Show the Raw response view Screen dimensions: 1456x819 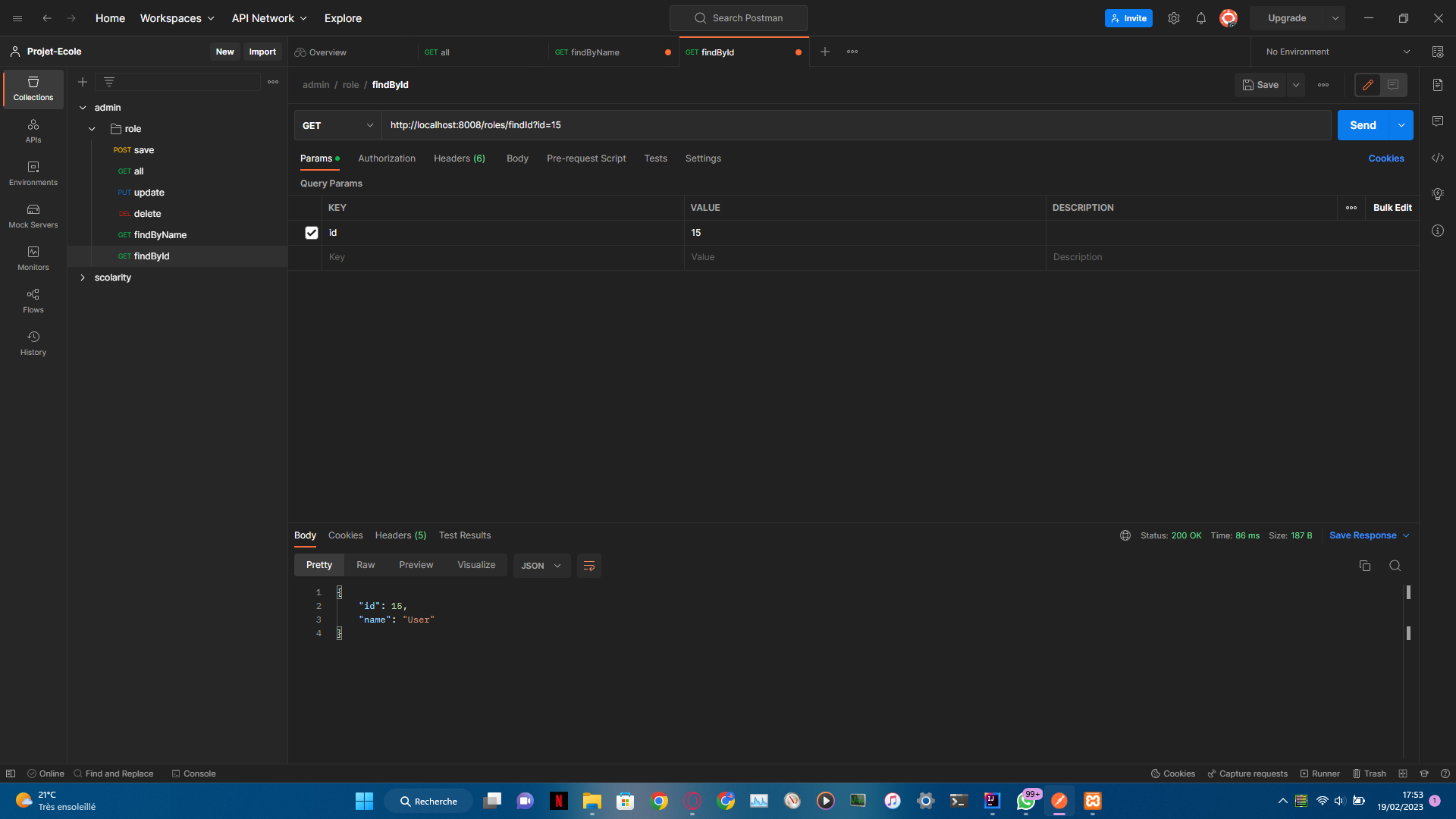pos(366,565)
